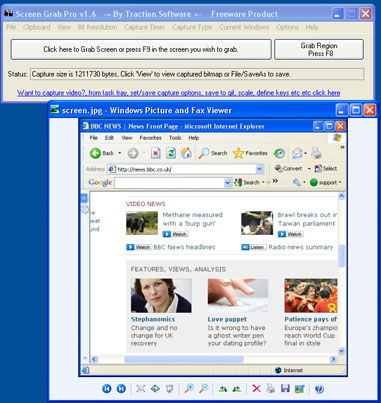Click the Grab Screen F9 button
Viewport: 381px width, 403px height.
coord(141,49)
